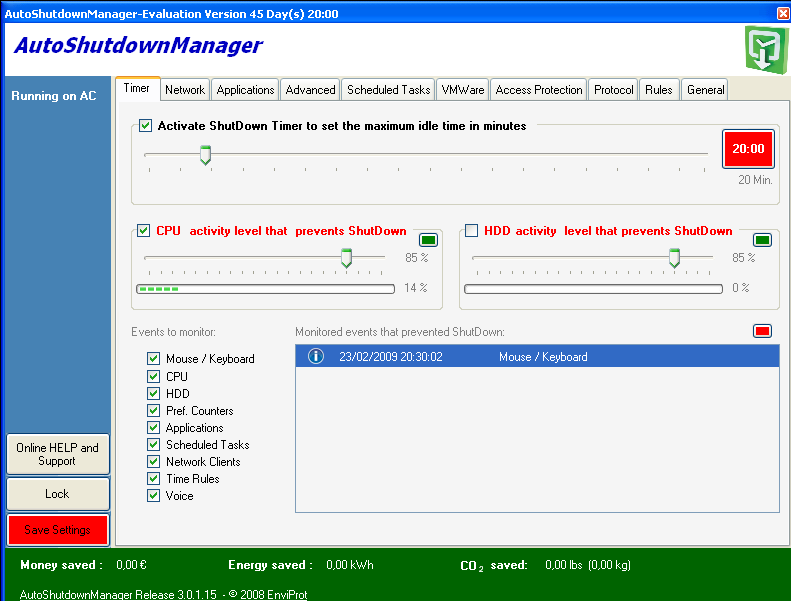
Task: Switch to the Network tab
Action: pyautogui.click(x=185, y=90)
